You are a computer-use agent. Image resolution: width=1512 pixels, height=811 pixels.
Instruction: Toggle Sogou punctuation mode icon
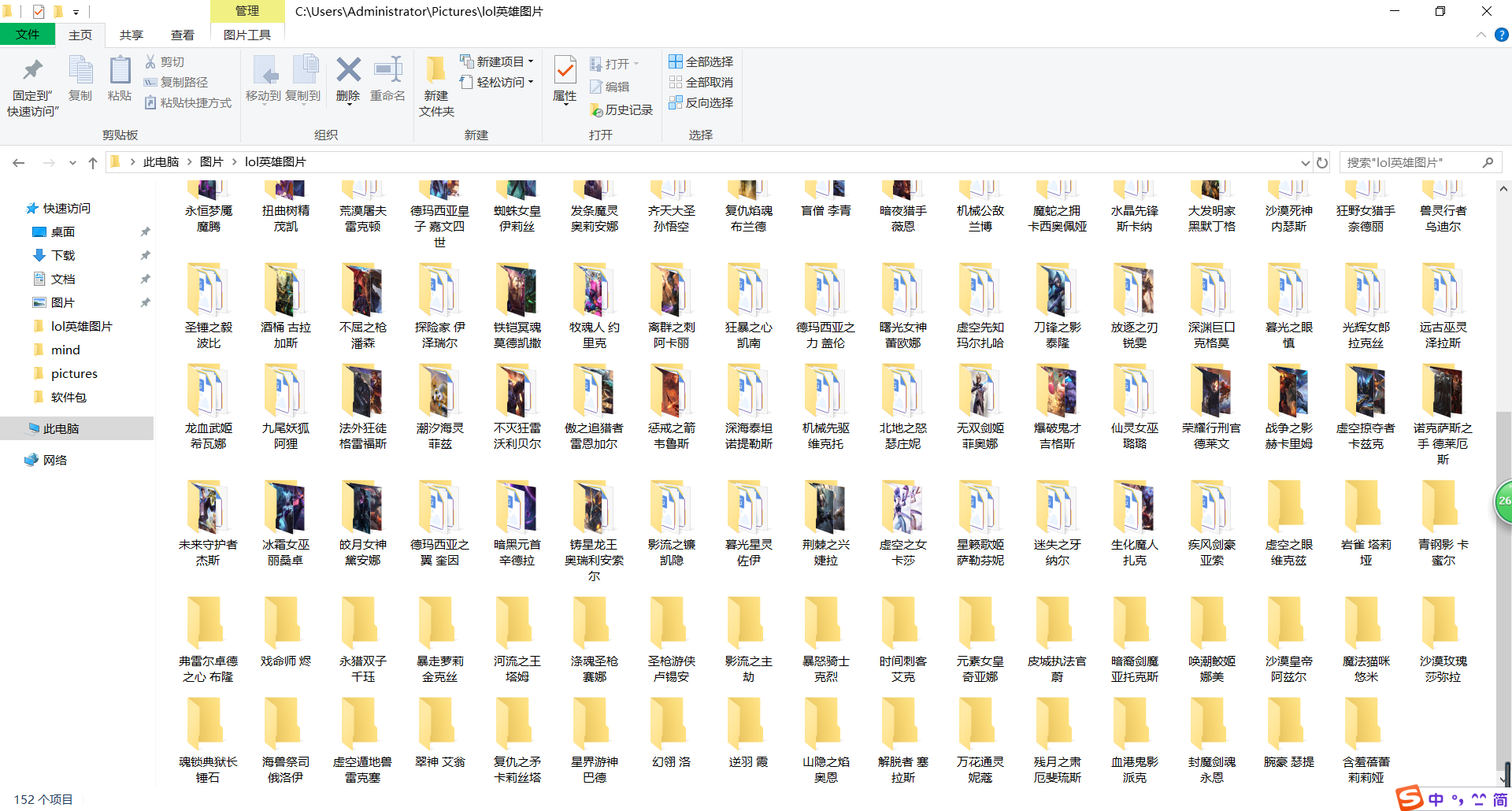click(x=1458, y=799)
